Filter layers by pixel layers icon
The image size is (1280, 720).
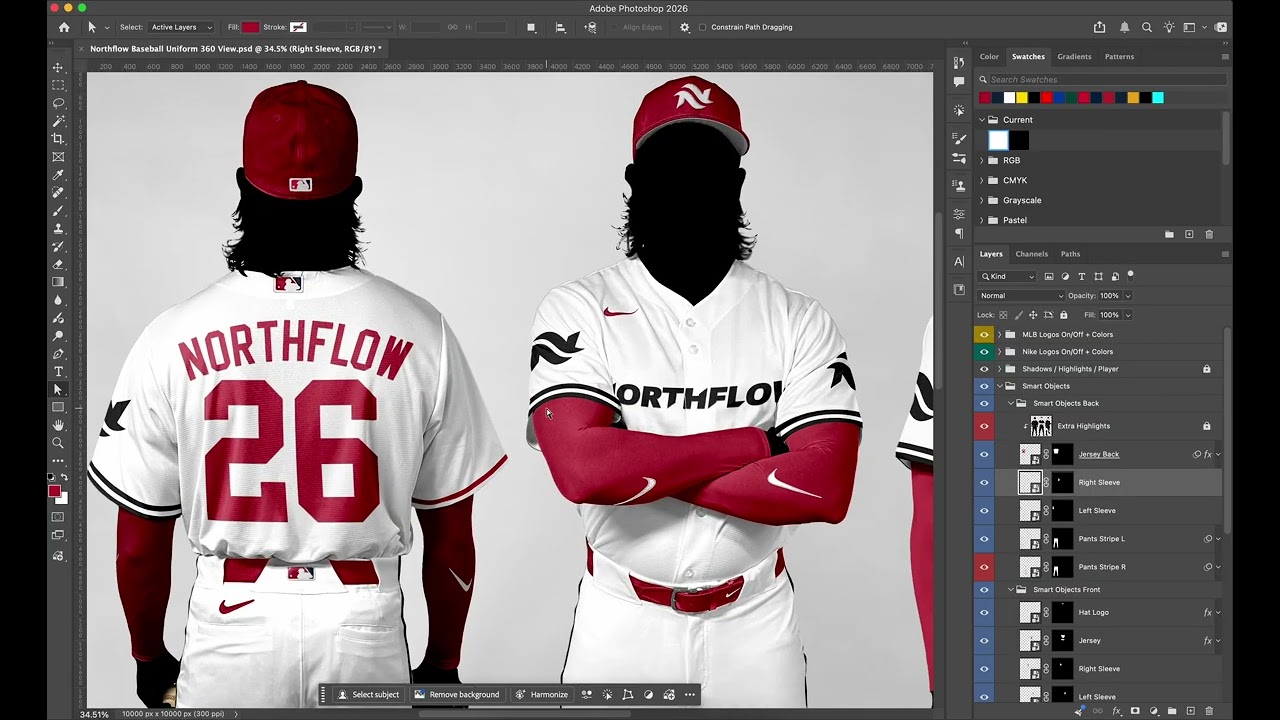tap(1048, 276)
